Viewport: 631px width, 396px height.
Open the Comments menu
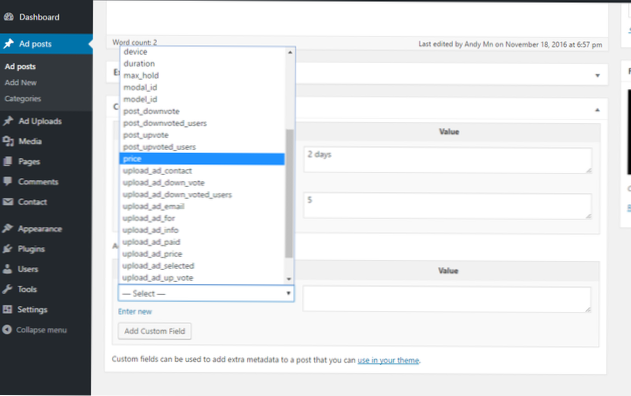point(38,182)
